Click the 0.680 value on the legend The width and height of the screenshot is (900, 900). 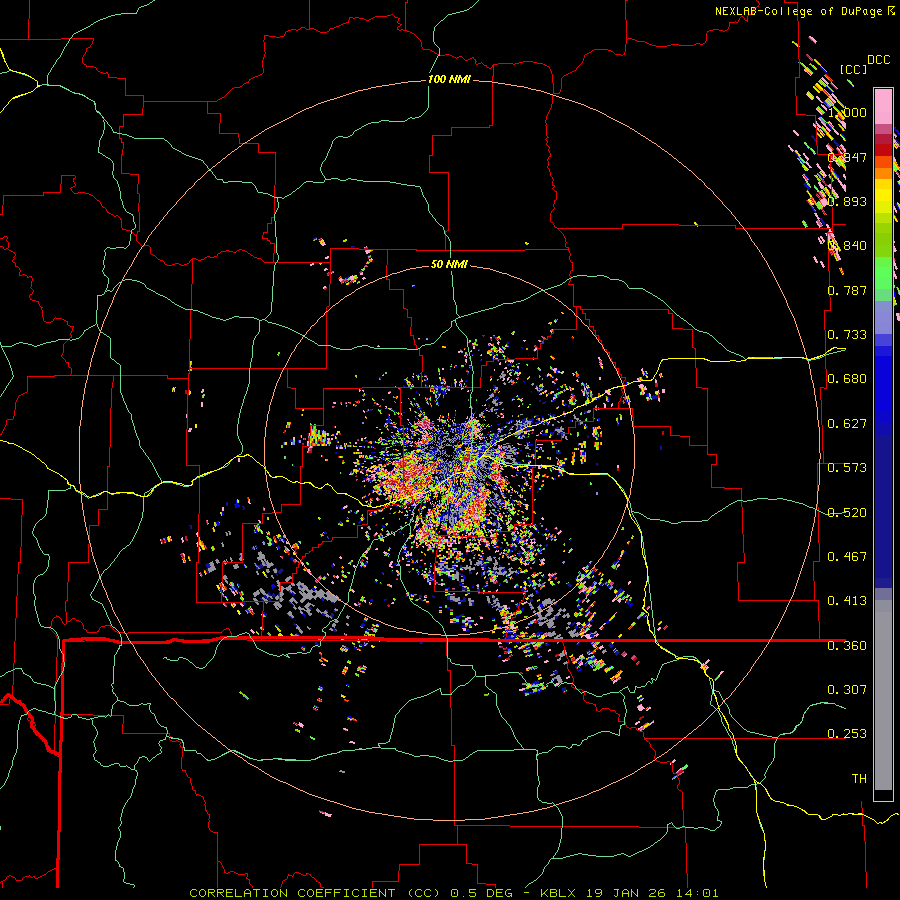tap(847, 379)
